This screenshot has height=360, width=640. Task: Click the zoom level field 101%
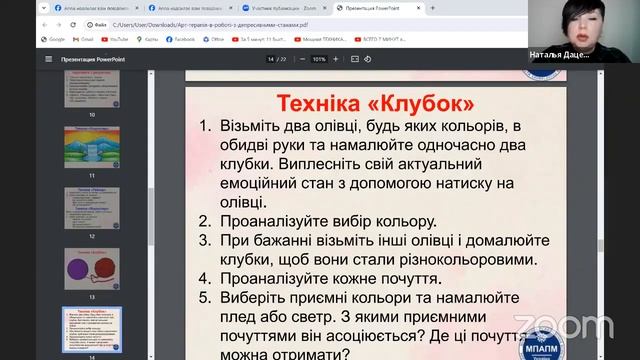[319, 59]
